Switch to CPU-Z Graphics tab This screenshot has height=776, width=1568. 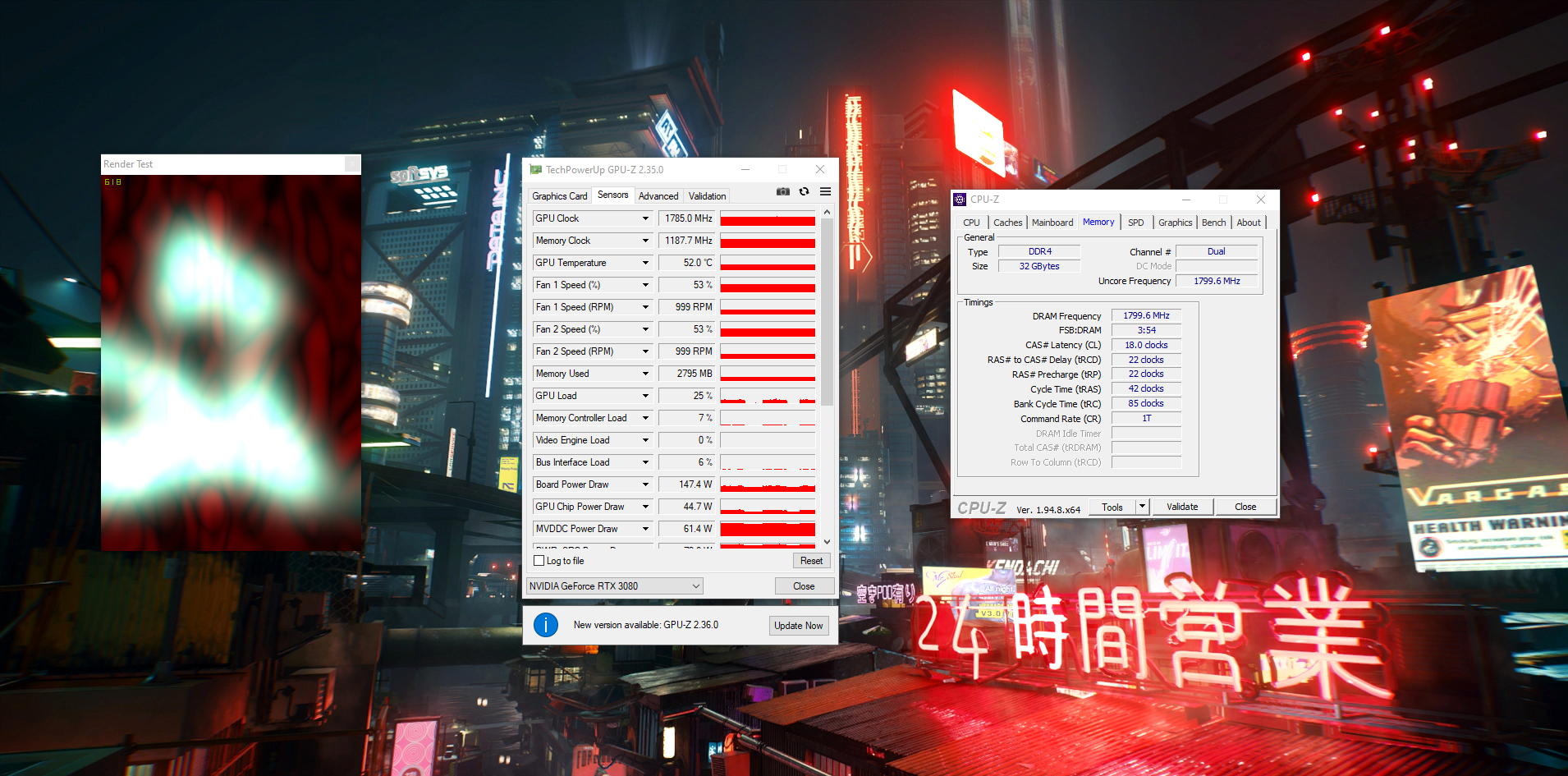pos(1175,223)
